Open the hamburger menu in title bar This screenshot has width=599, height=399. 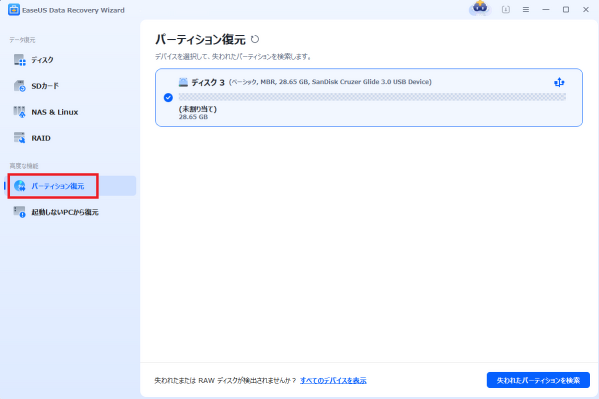(x=526, y=10)
